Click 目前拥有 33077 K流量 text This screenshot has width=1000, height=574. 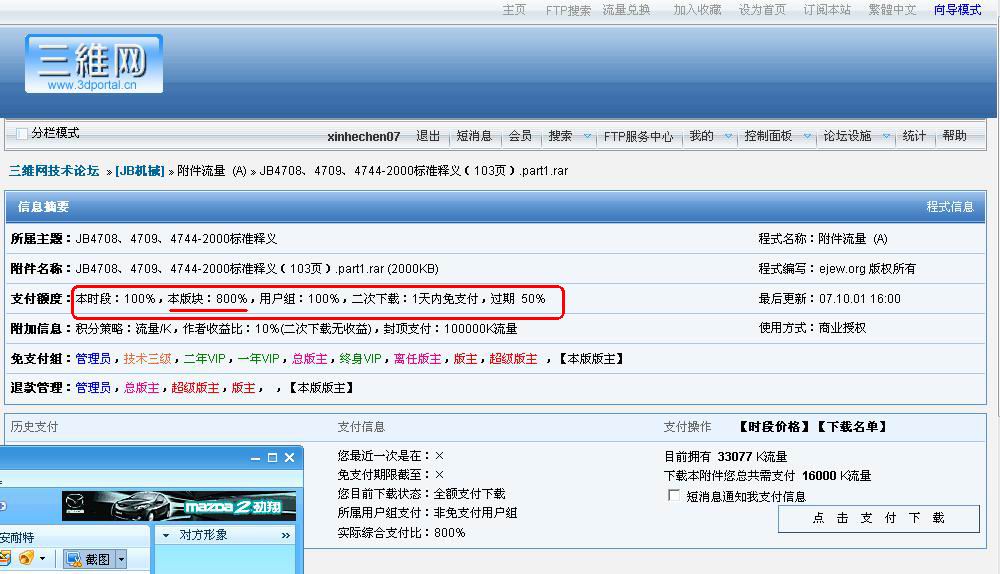725,457
